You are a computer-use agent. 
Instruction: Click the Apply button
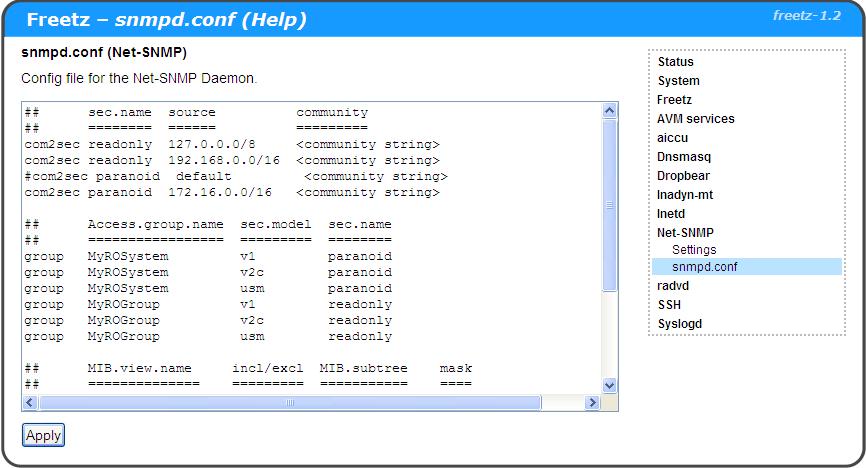coord(43,435)
